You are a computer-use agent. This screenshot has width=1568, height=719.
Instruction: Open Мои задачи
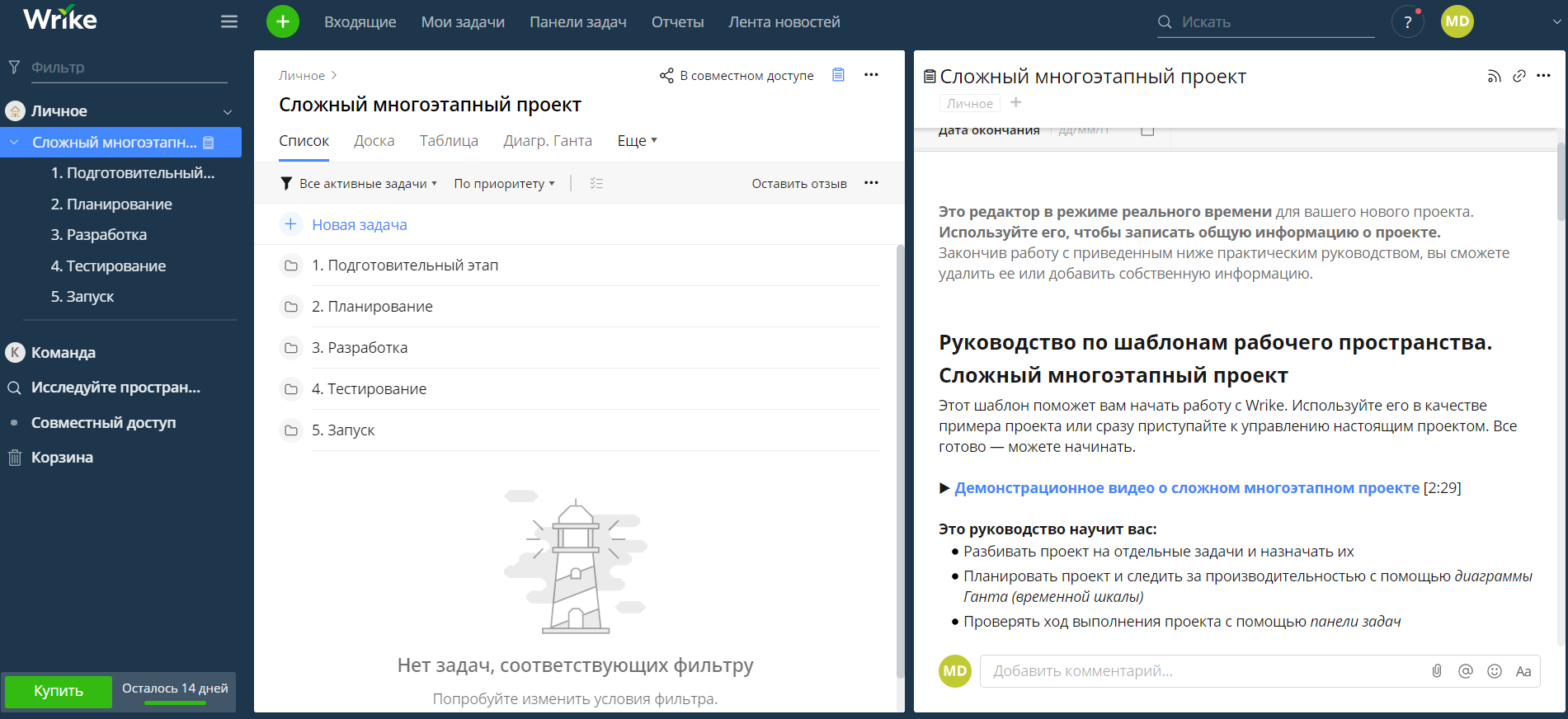(x=463, y=22)
